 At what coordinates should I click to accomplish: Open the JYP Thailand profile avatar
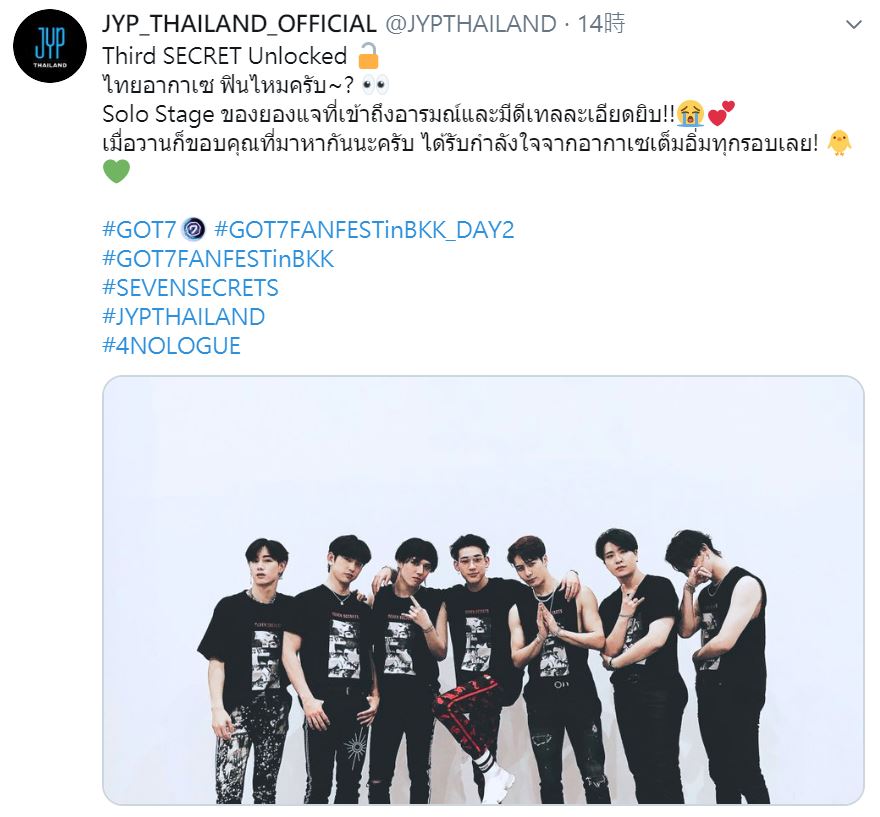(x=50, y=46)
